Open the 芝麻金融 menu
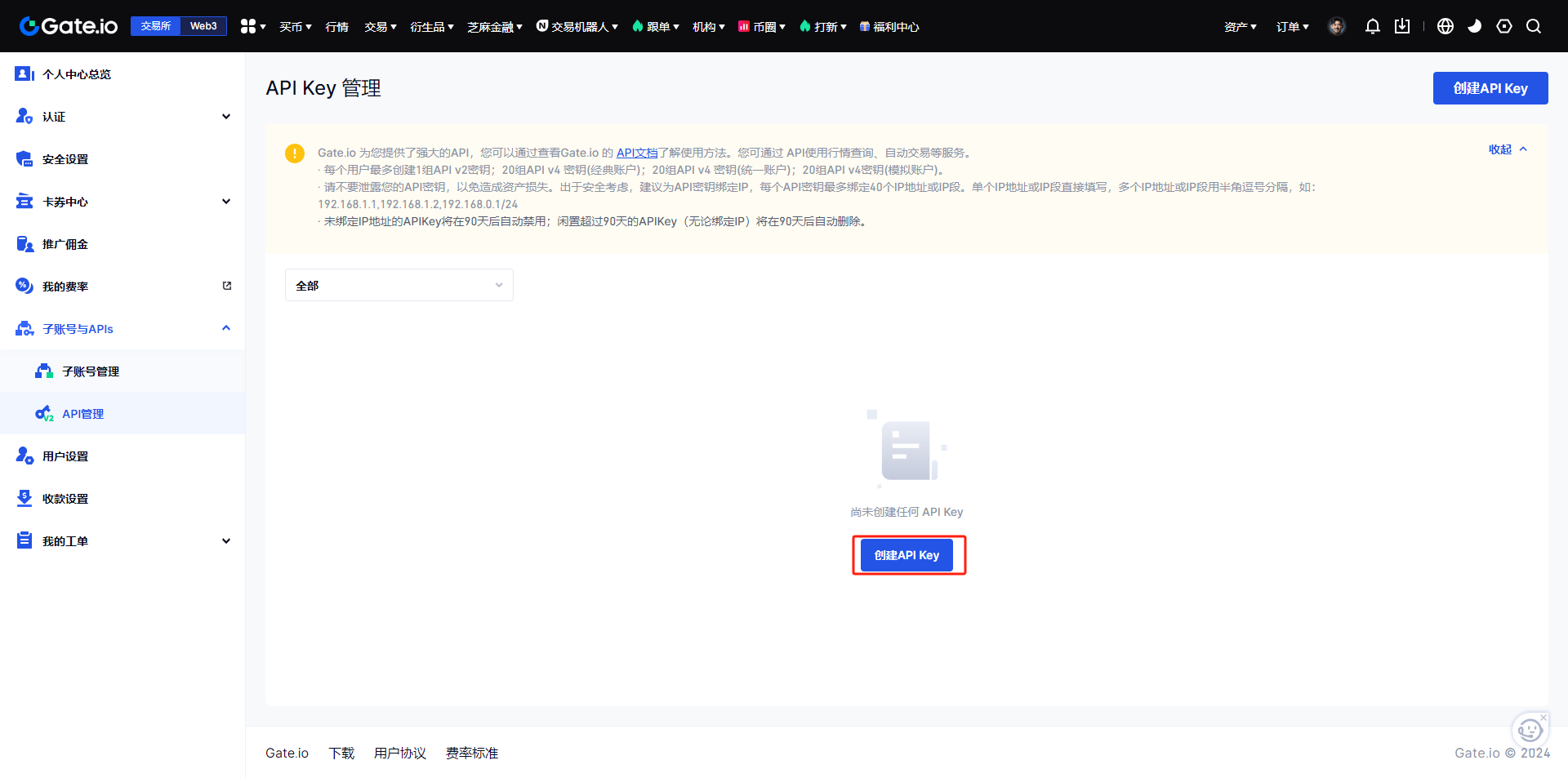 [x=495, y=27]
